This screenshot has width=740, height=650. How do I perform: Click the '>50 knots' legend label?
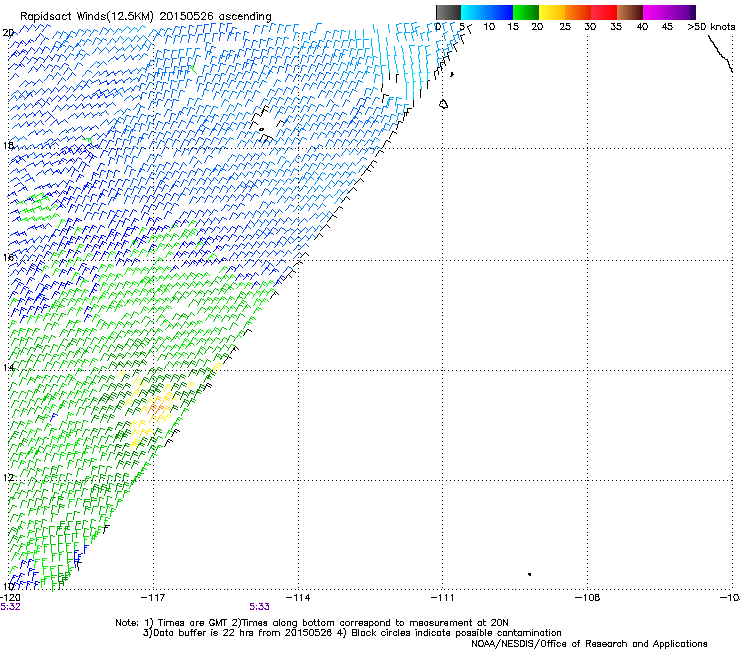[711, 27]
